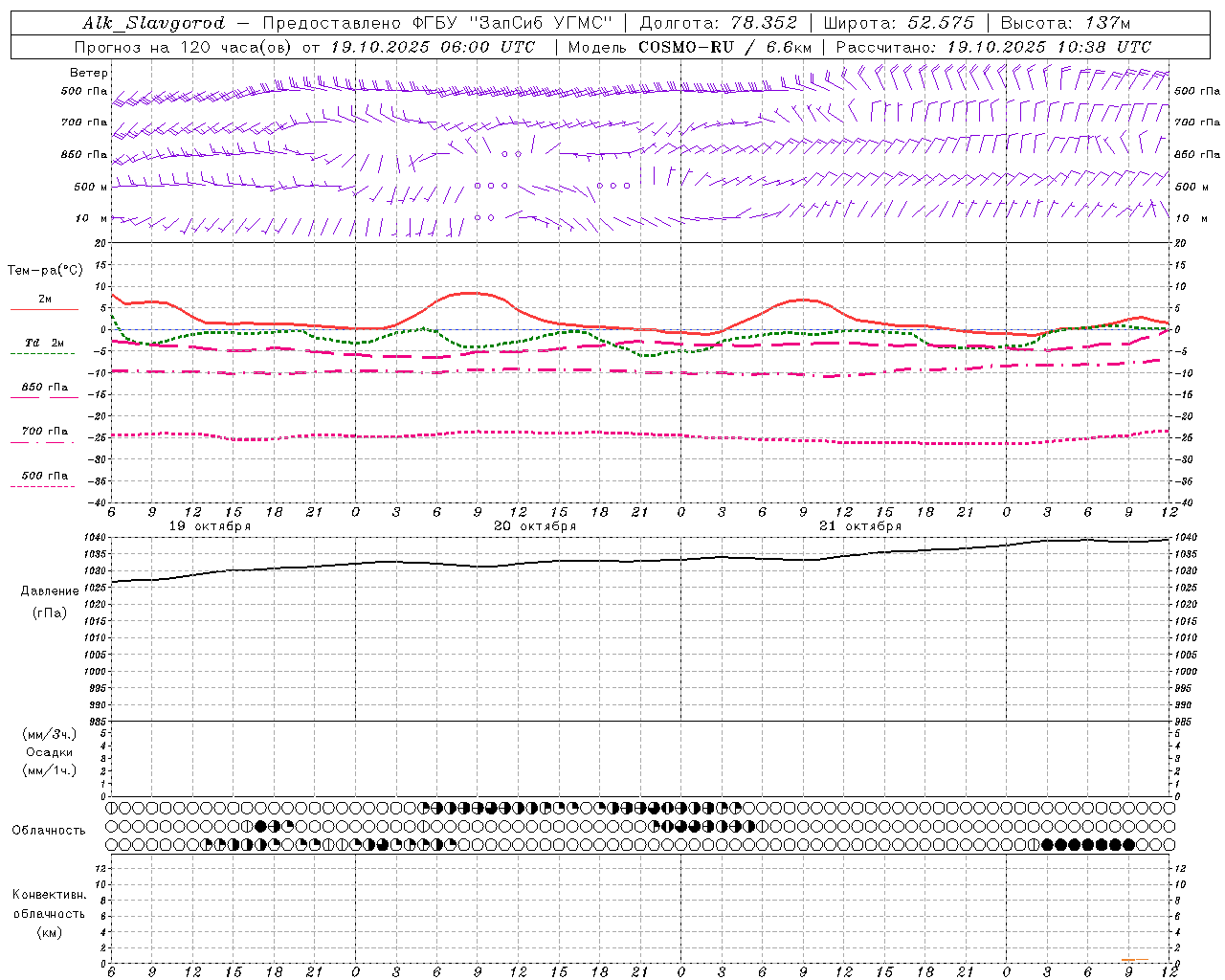Click the 'Осадки' precipitation label
This screenshot has height=980, width=1225.
[50, 752]
